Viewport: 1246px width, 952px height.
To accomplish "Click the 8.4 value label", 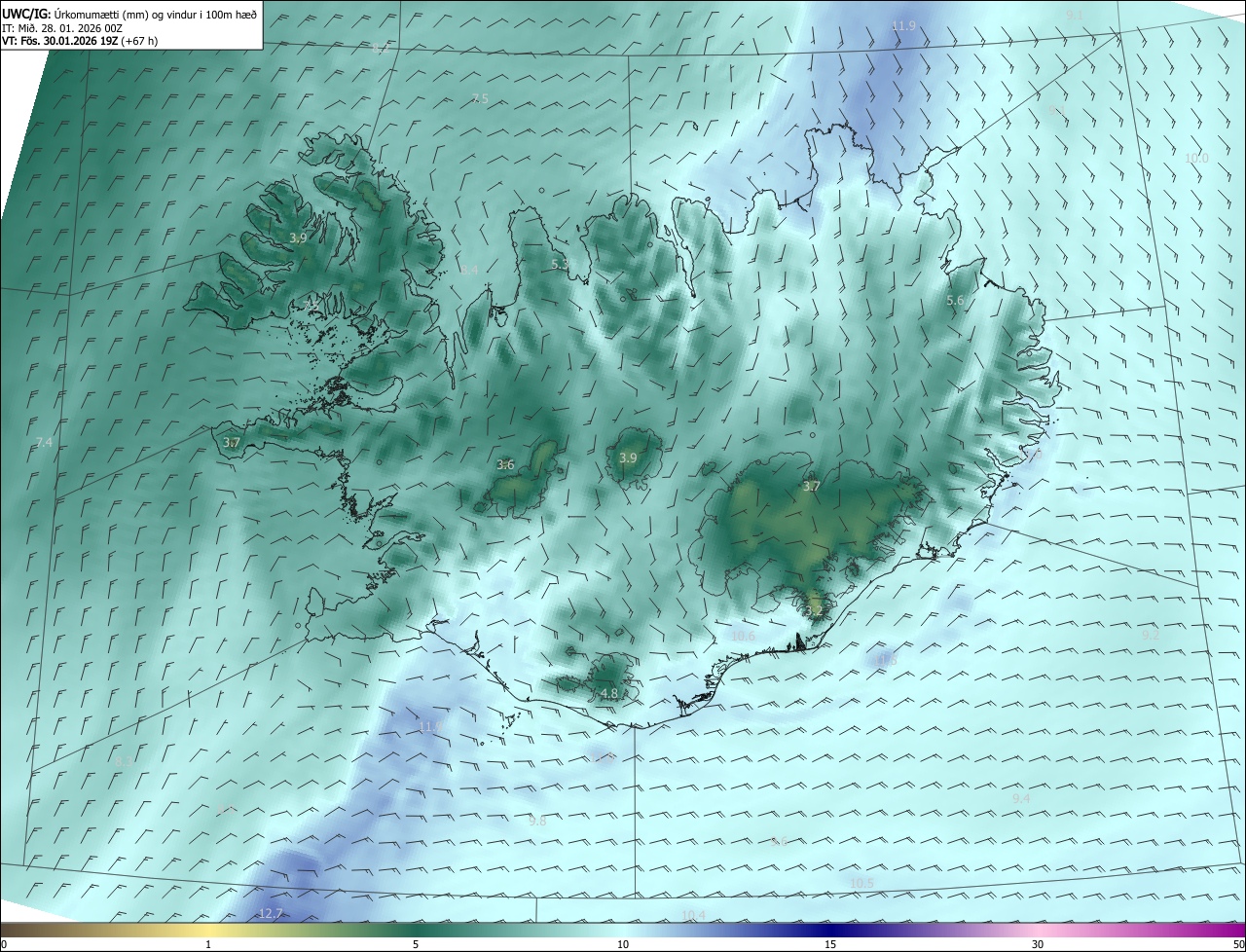I will [469, 270].
